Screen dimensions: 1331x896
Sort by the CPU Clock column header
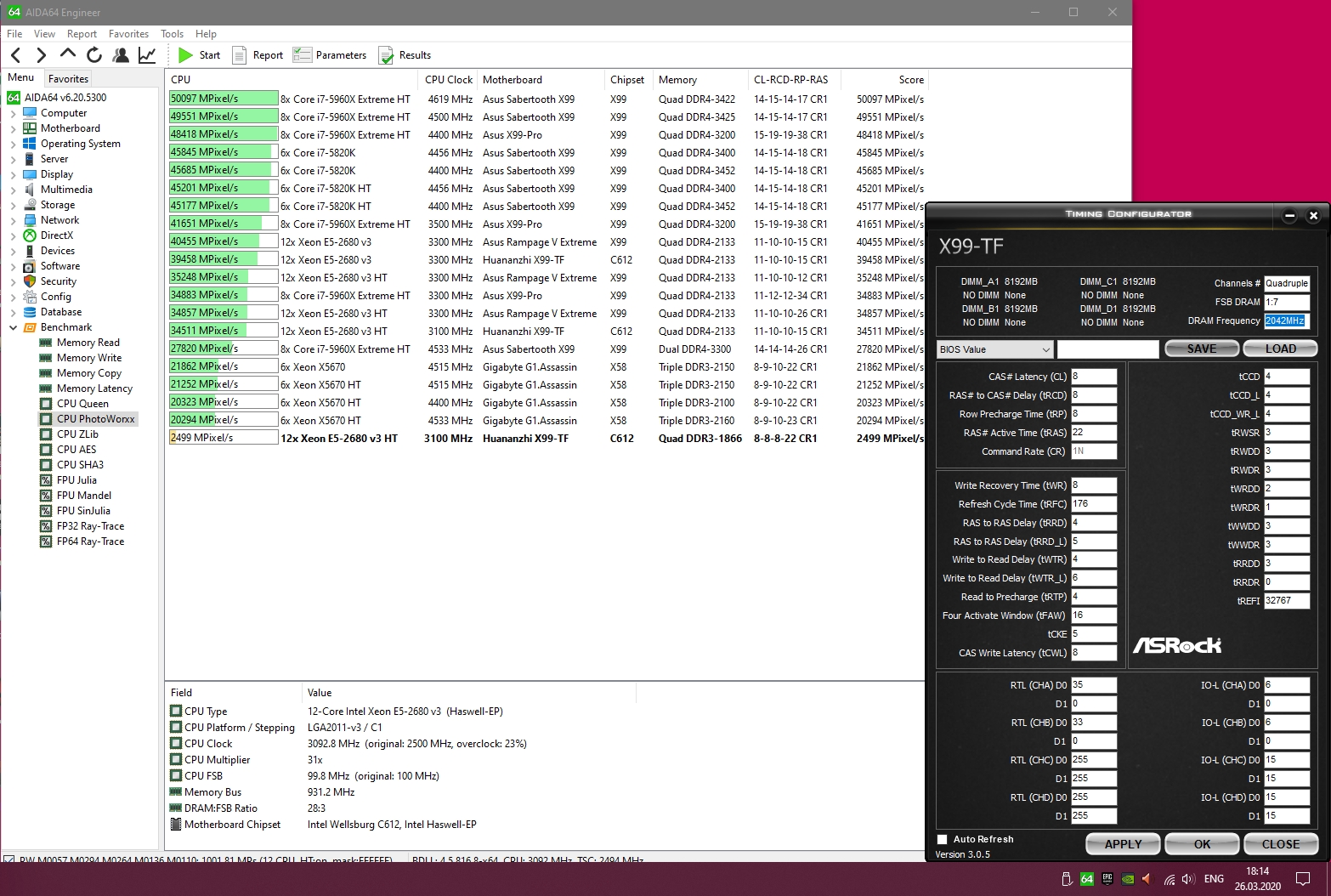448,80
